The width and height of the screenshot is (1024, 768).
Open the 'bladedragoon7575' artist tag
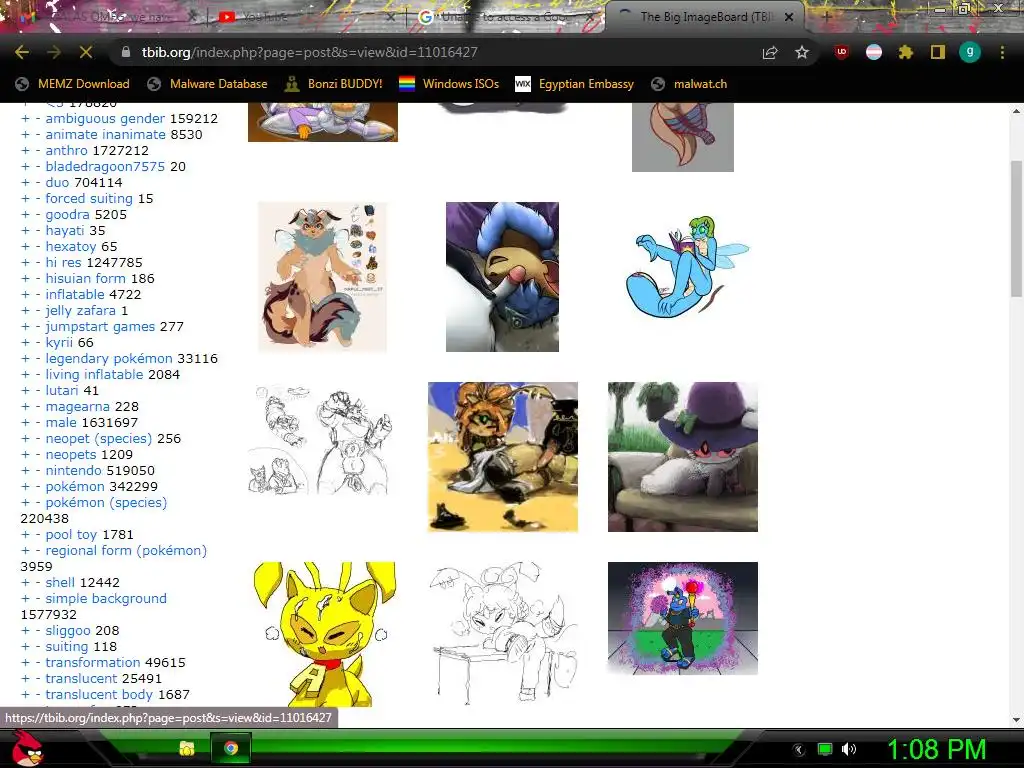tap(105, 167)
